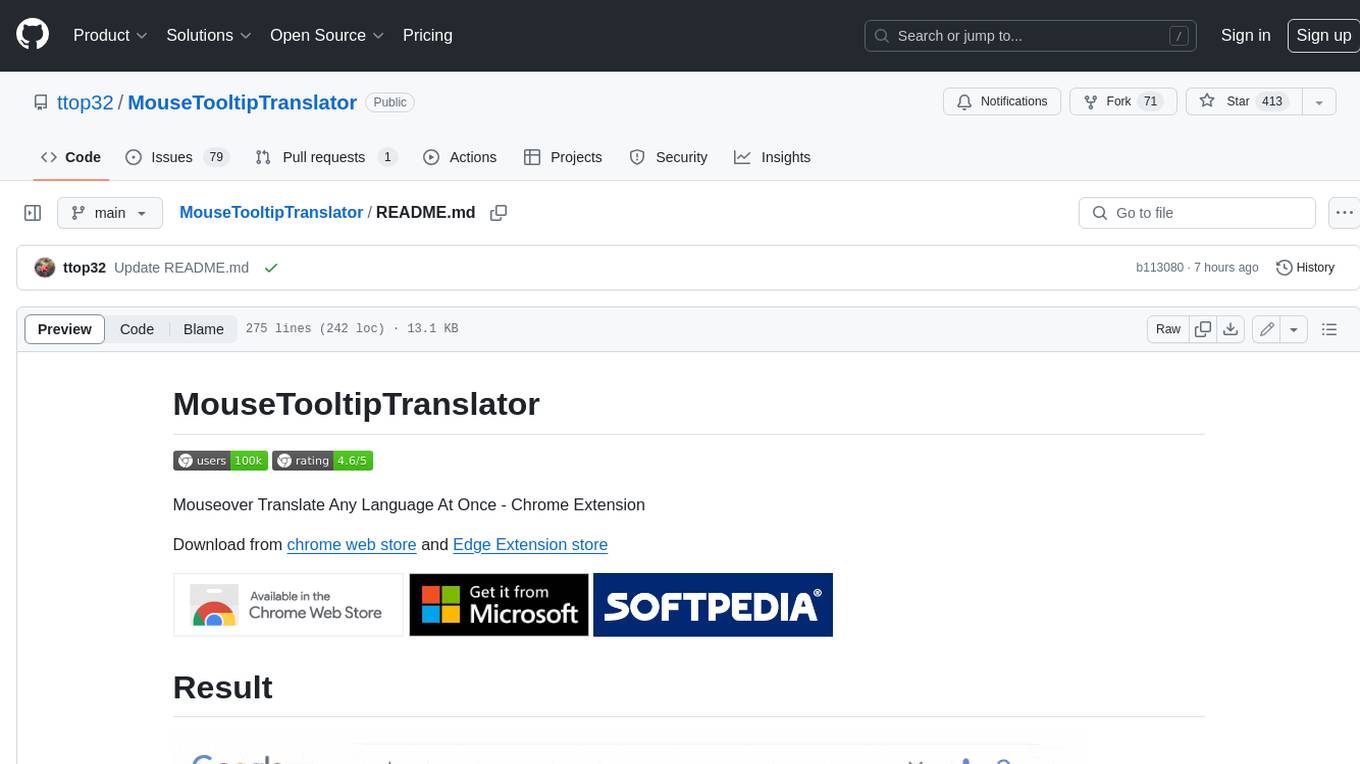Click the rating 4.6/5 badge
The width and height of the screenshot is (1360, 764).
point(322,461)
